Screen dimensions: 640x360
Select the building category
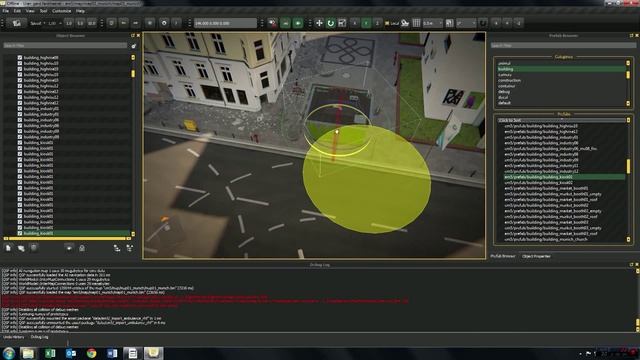click(x=561, y=69)
